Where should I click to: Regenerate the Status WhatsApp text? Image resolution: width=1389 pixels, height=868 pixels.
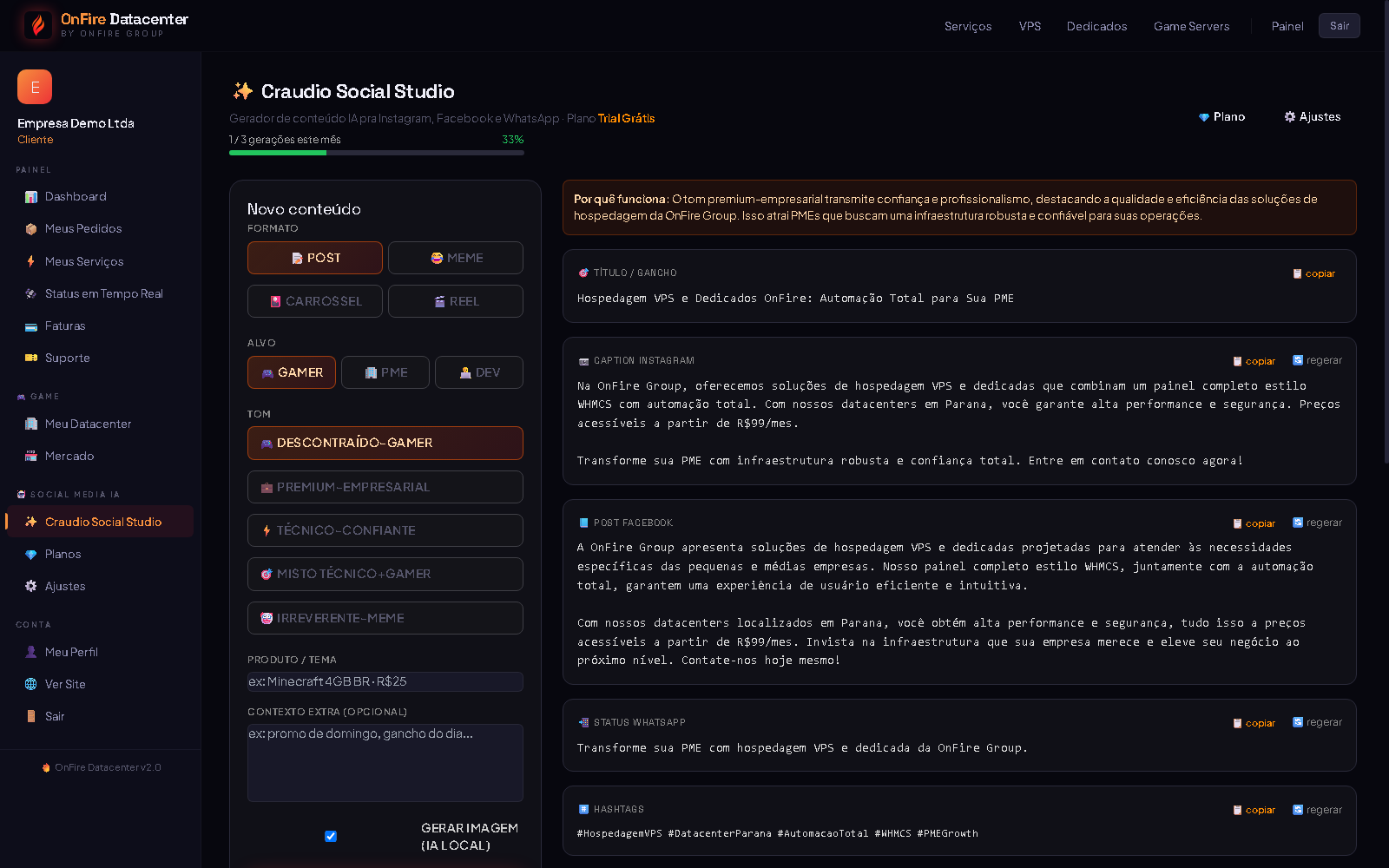[x=1317, y=722]
